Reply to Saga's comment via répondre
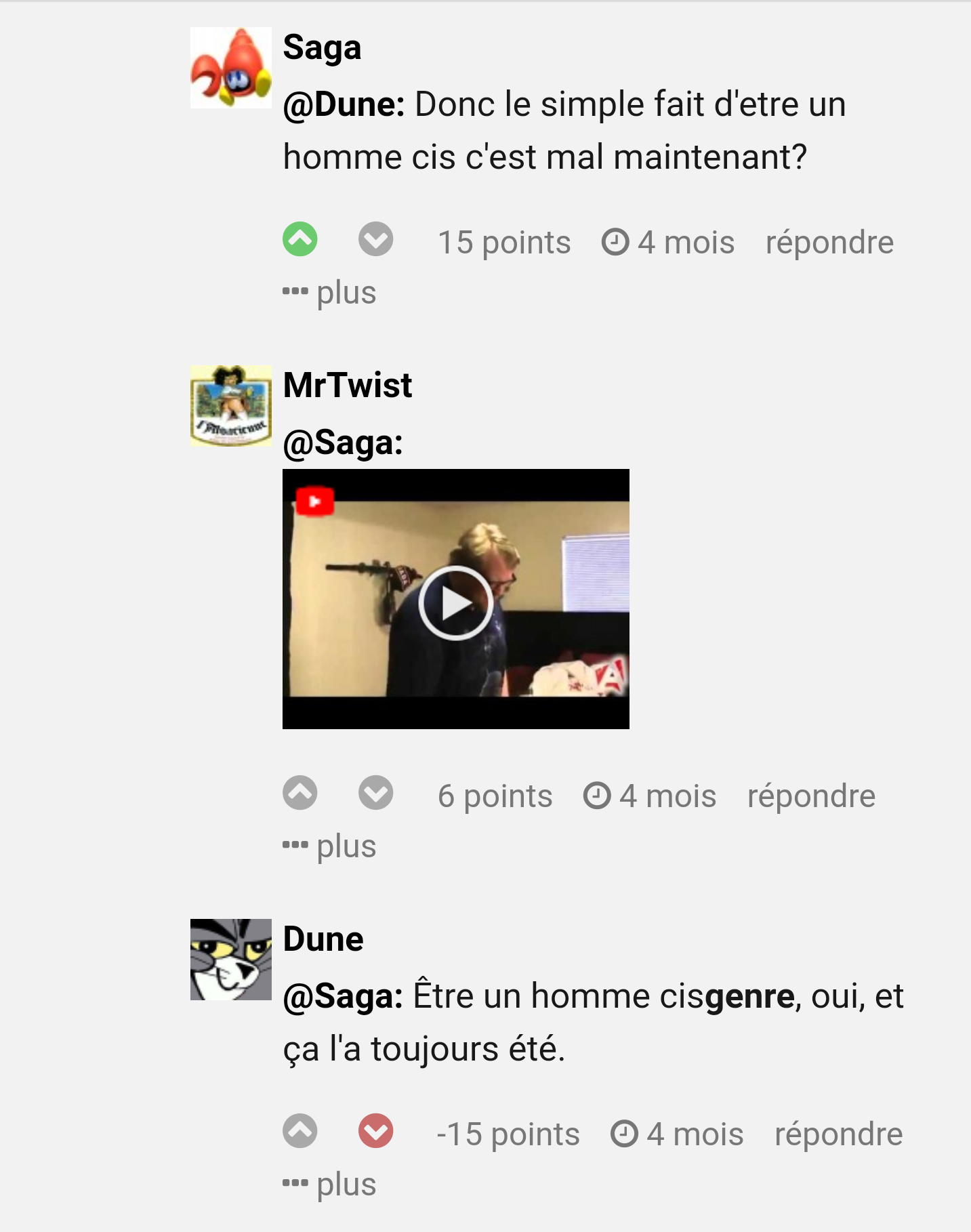This screenshot has width=971, height=1232. click(829, 243)
